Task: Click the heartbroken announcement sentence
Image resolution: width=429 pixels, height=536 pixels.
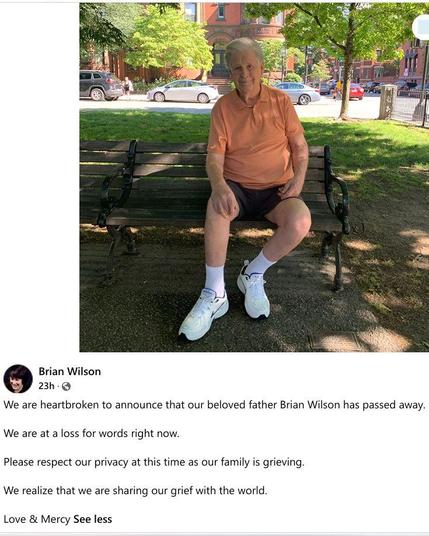Action: click(214, 405)
